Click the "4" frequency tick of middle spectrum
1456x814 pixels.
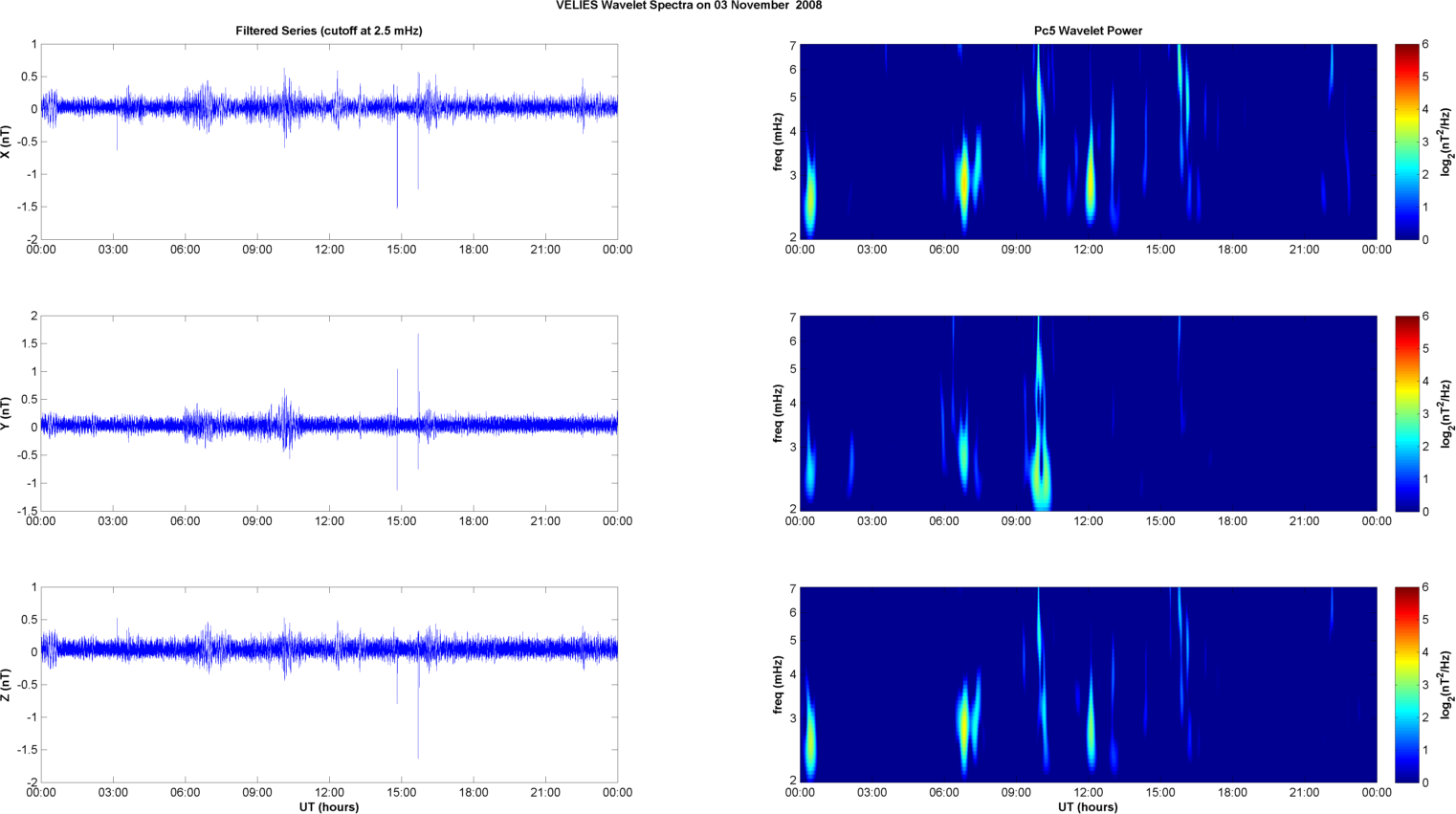pyautogui.click(x=793, y=404)
